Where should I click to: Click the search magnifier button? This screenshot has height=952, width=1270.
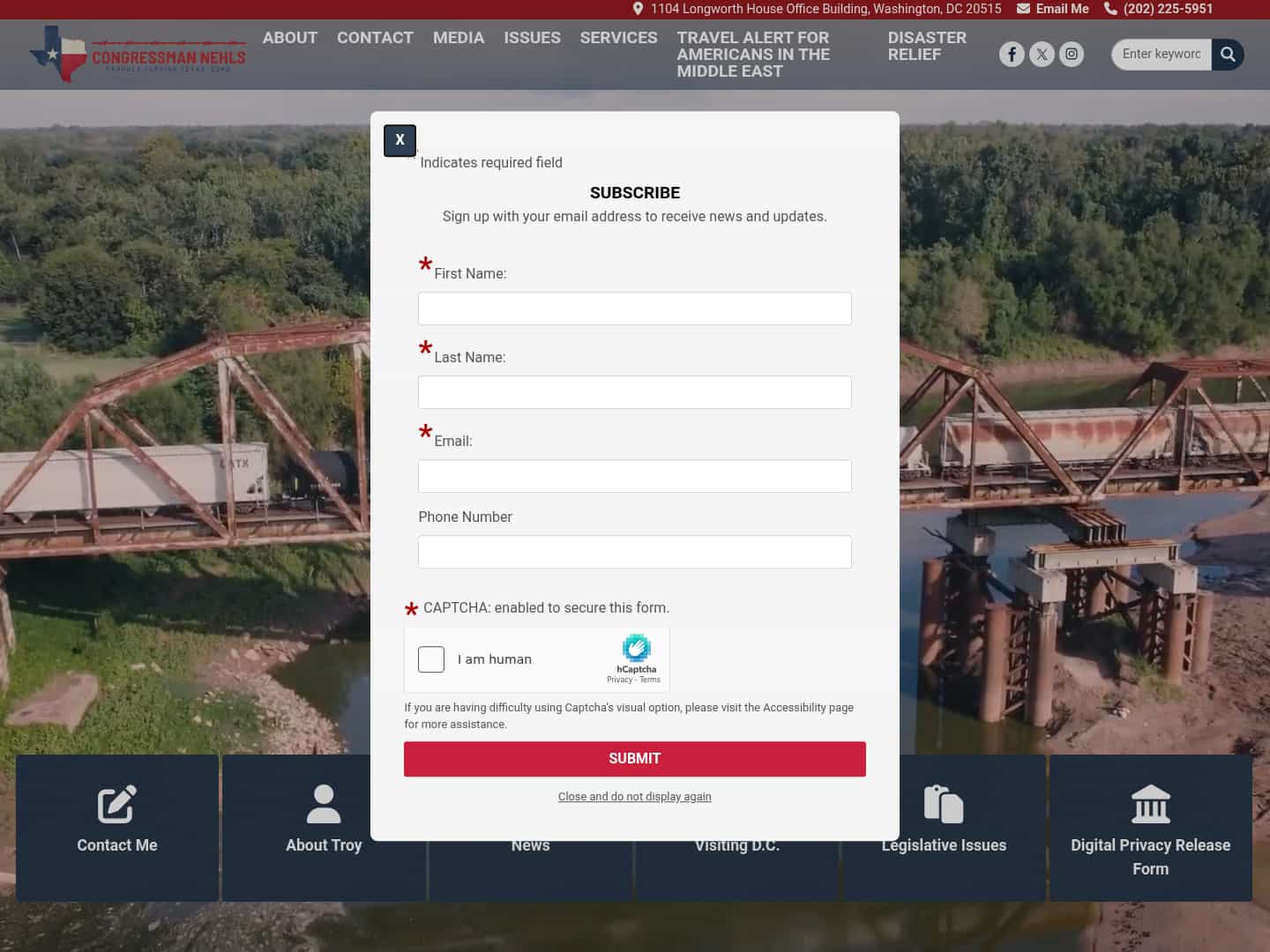[x=1228, y=55]
